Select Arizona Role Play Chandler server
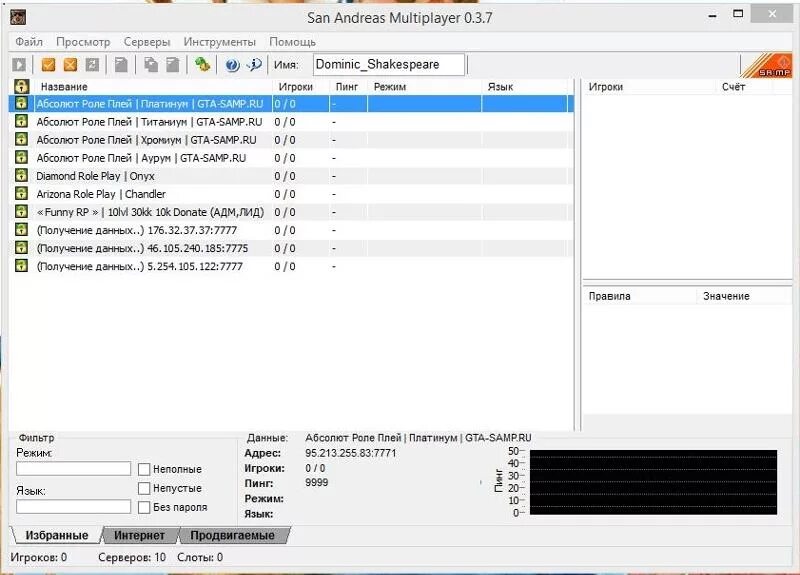The height and width of the screenshot is (575, 800). click(291, 194)
